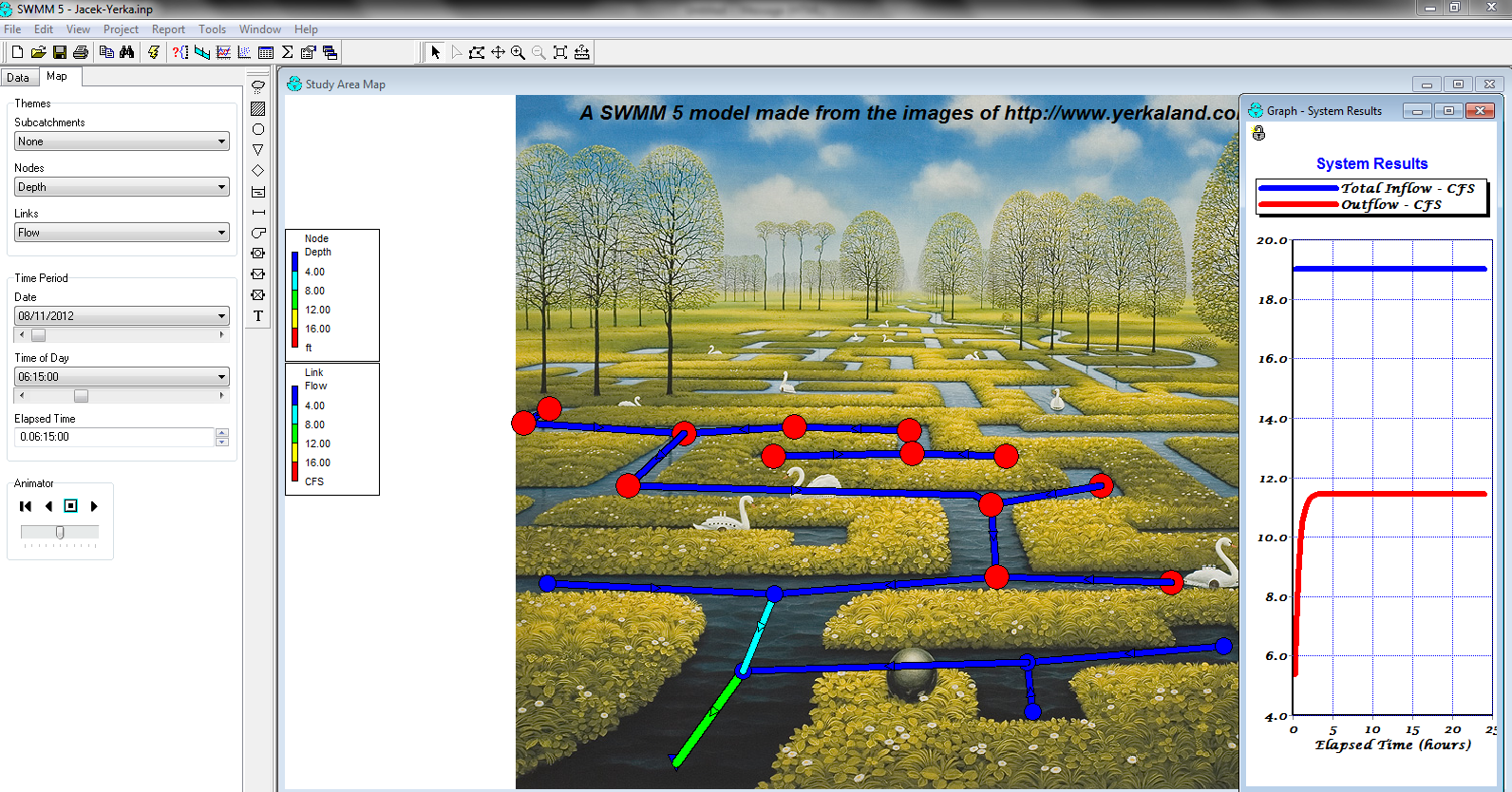Find an object with binoculars icon
This screenshot has width=1512, height=792.
127,52
